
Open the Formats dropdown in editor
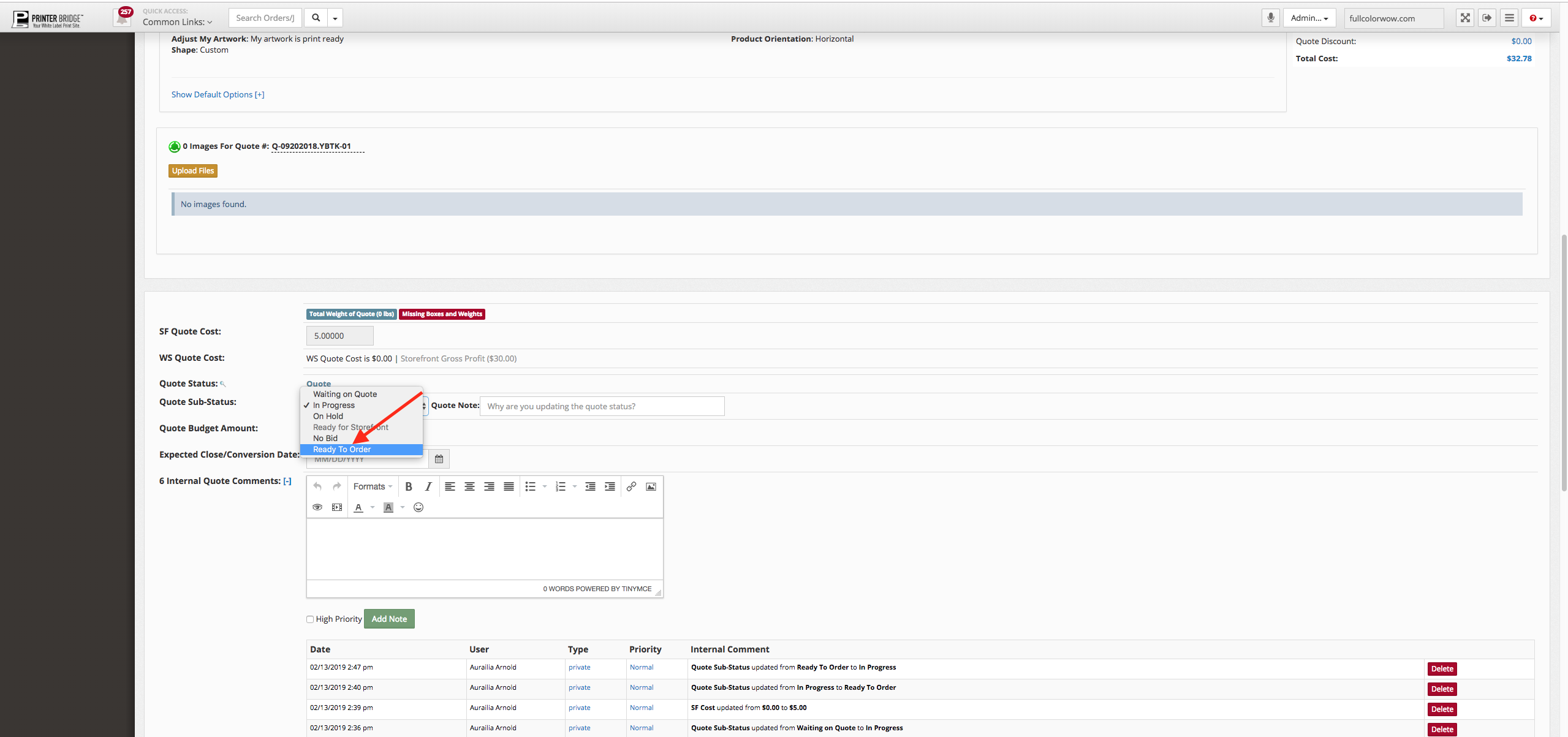(373, 486)
